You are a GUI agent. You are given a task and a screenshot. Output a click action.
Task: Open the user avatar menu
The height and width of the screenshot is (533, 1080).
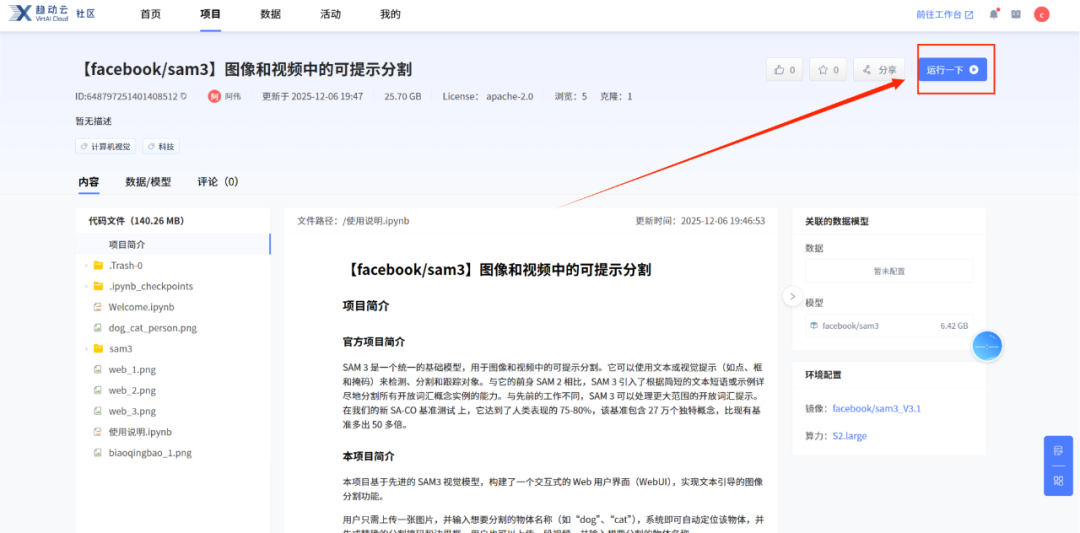coord(1041,14)
